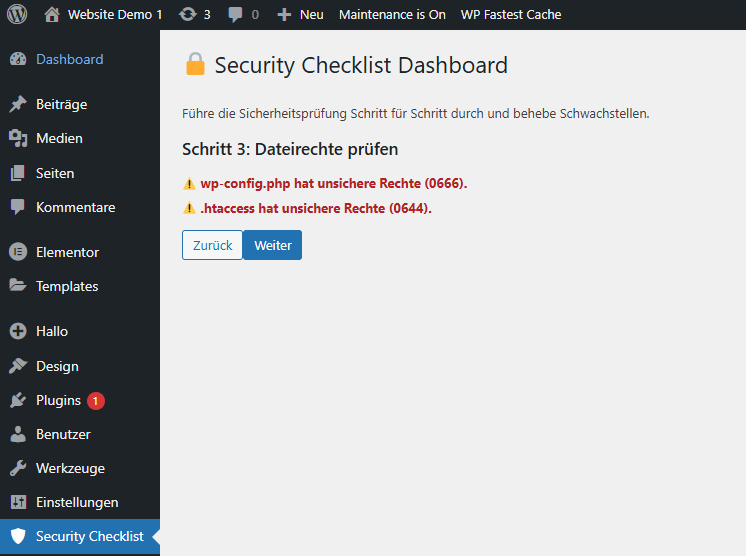The image size is (746, 556).
Task: Click the plus icon next to Neu
Action: [284, 15]
